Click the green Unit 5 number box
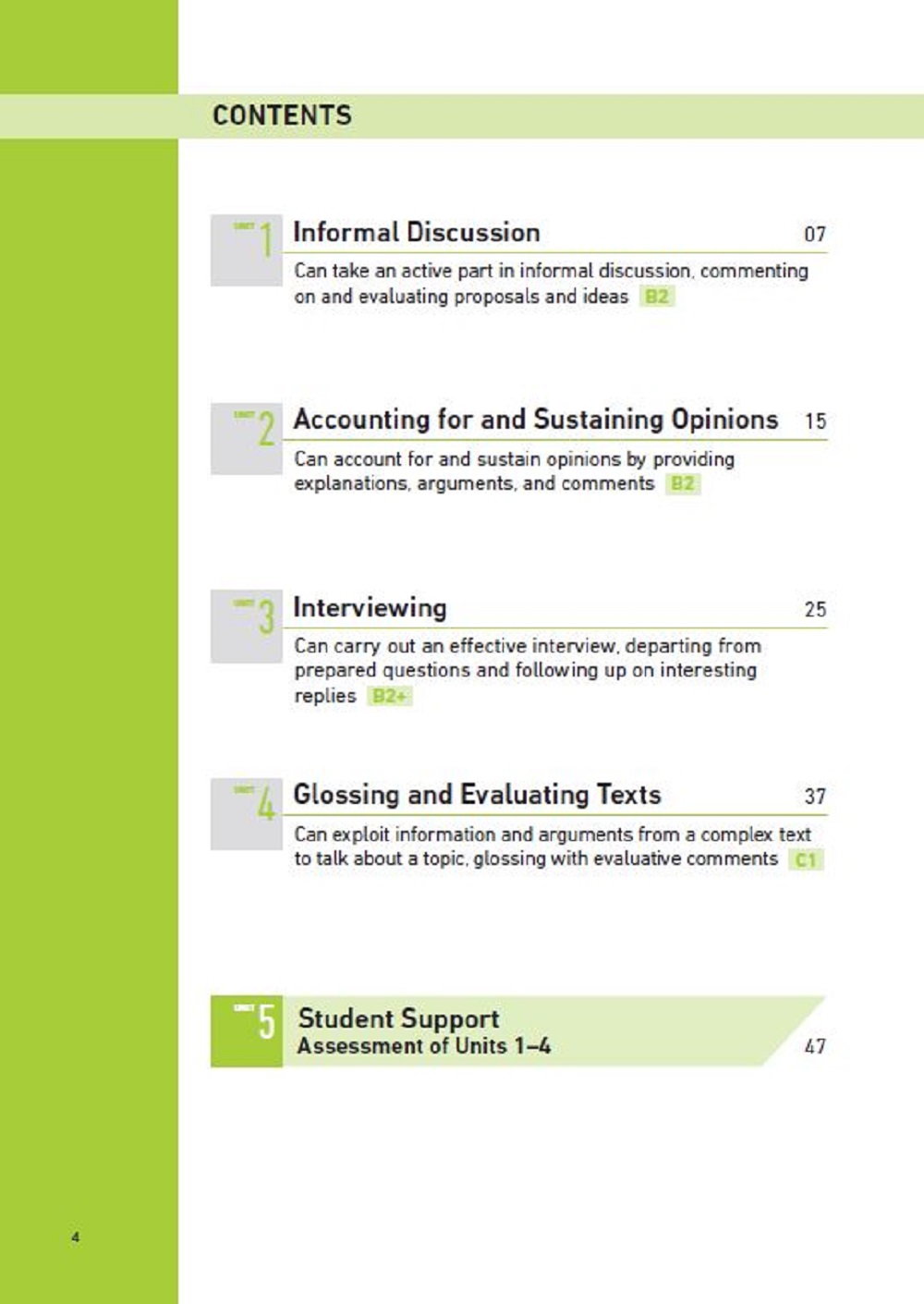Image resolution: width=924 pixels, height=1304 pixels. point(246,1031)
